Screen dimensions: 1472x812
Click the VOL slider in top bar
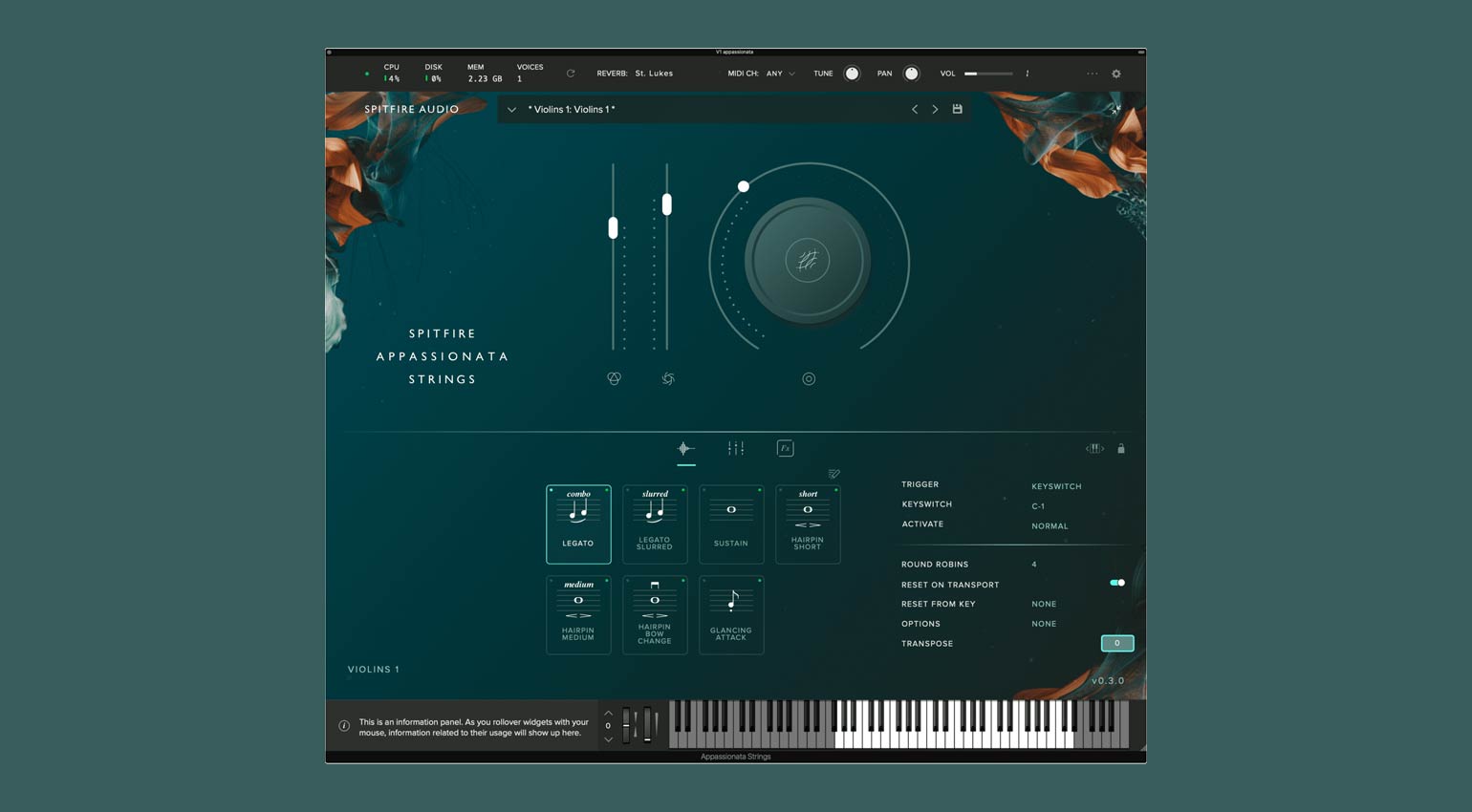click(x=988, y=74)
